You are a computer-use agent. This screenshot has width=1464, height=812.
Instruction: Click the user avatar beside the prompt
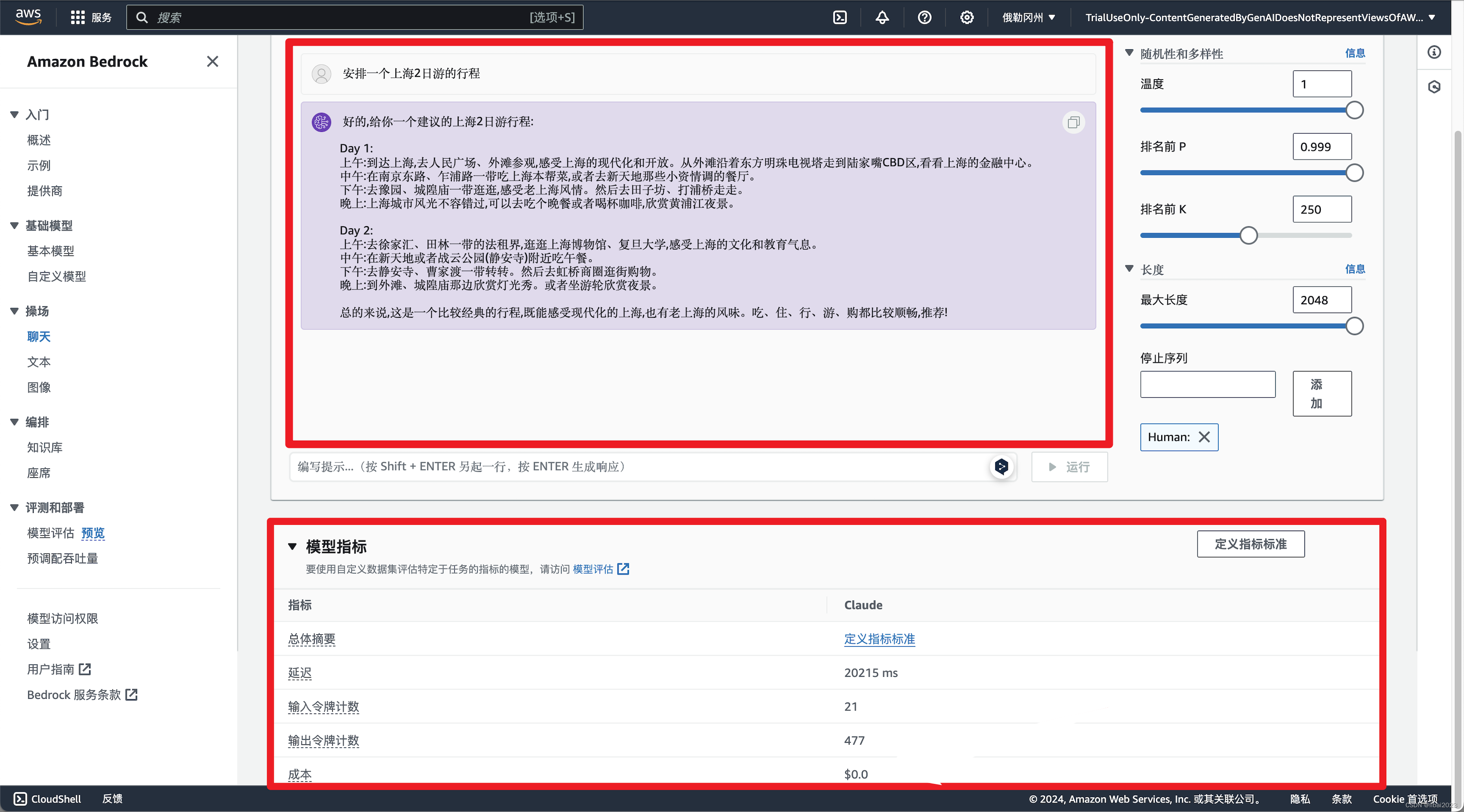pyautogui.click(x=322, y=74)
